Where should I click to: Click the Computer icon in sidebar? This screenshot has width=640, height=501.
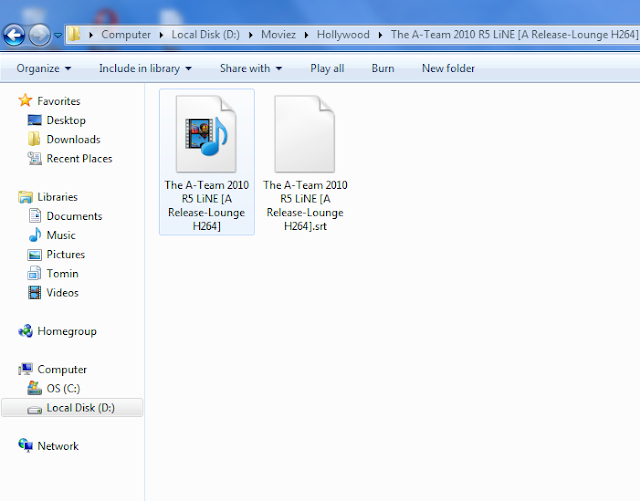click(x=25, y=369)
